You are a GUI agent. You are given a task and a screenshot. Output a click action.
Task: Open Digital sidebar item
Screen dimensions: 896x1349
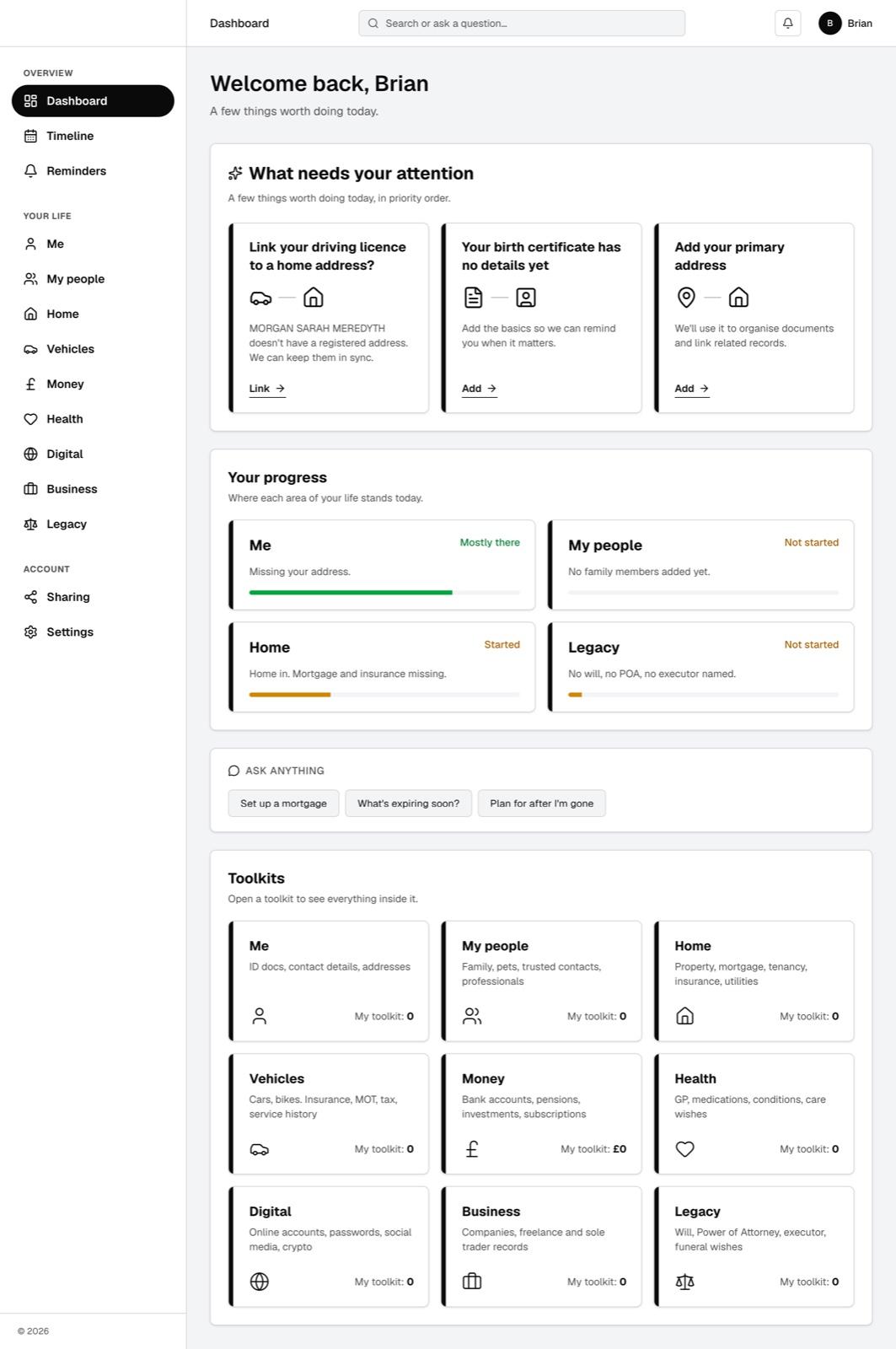click(93, 454)
